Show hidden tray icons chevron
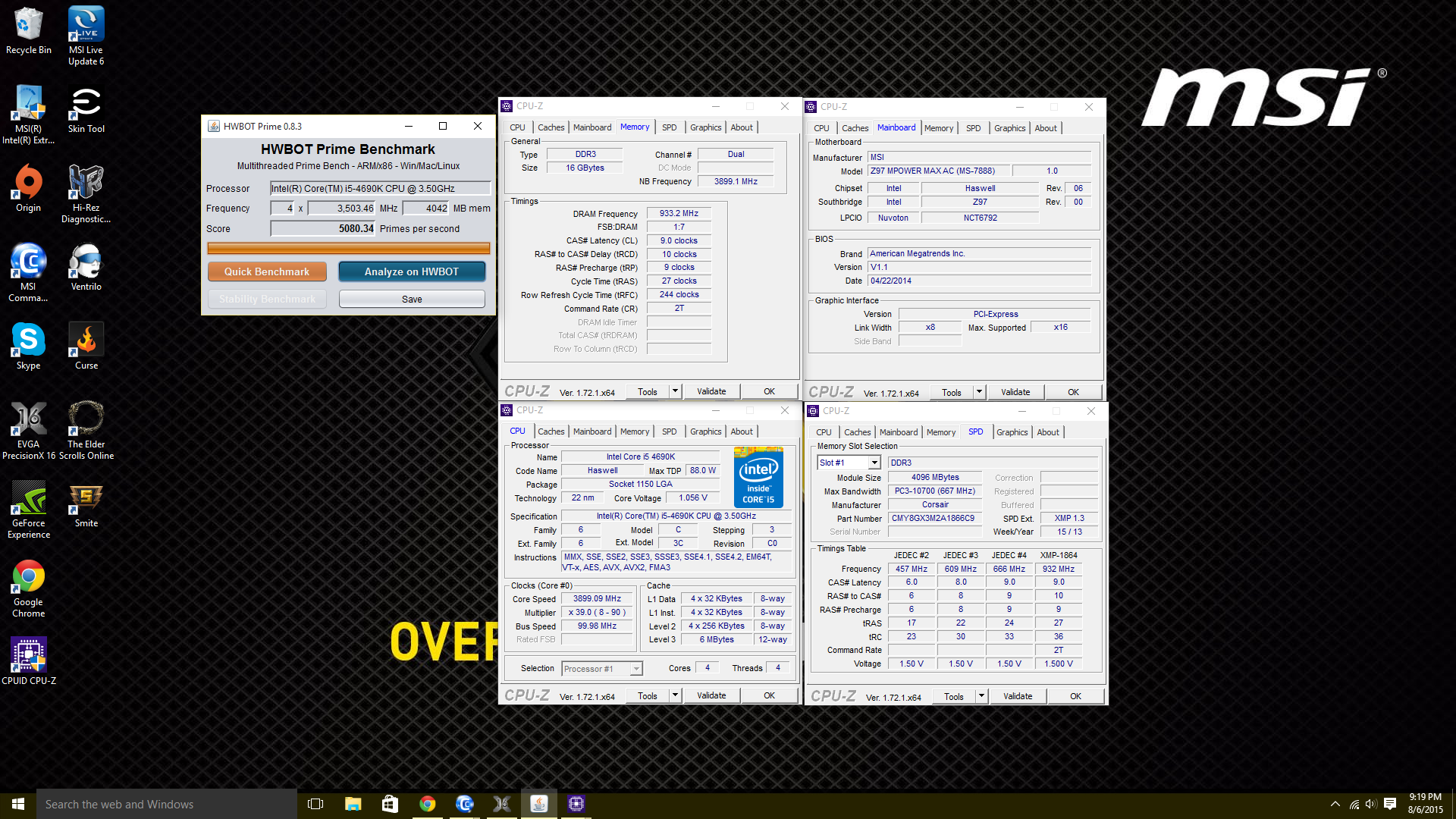Image resolution: width=1456 pixels, height=819 pixels. pyautogui.click(x=1335, y=804)
